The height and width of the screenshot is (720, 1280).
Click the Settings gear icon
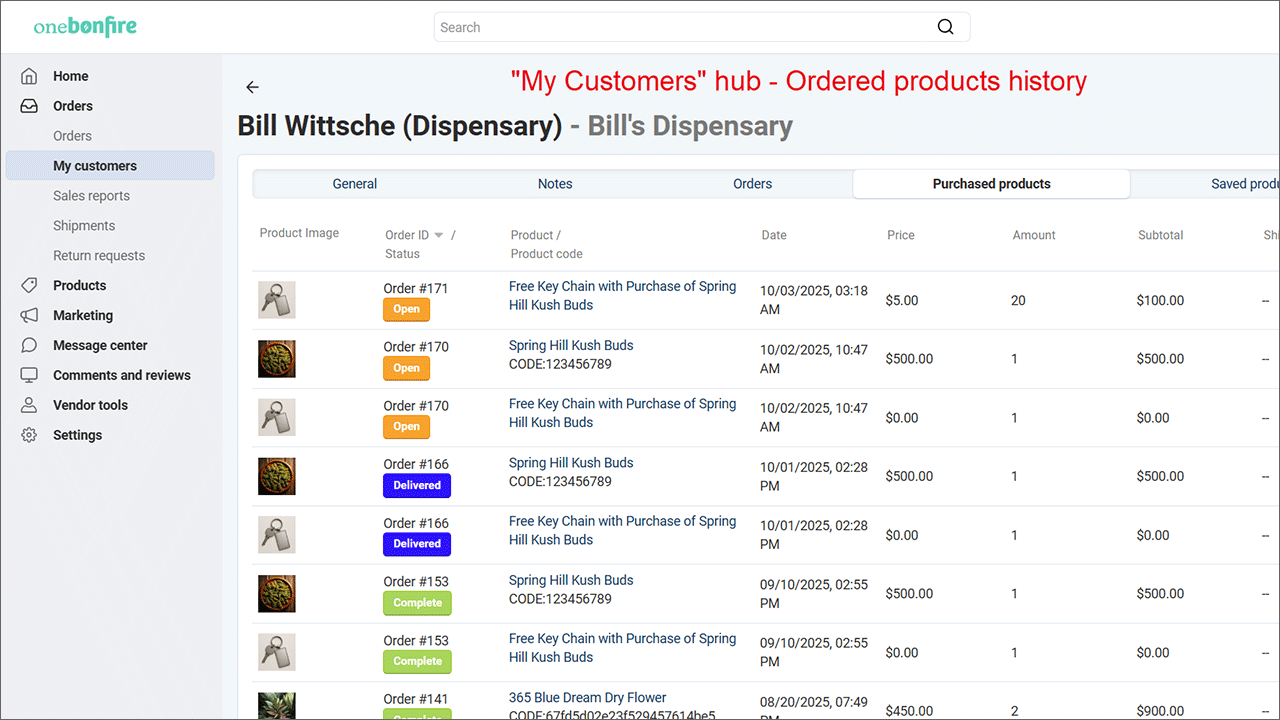[30, 436]
